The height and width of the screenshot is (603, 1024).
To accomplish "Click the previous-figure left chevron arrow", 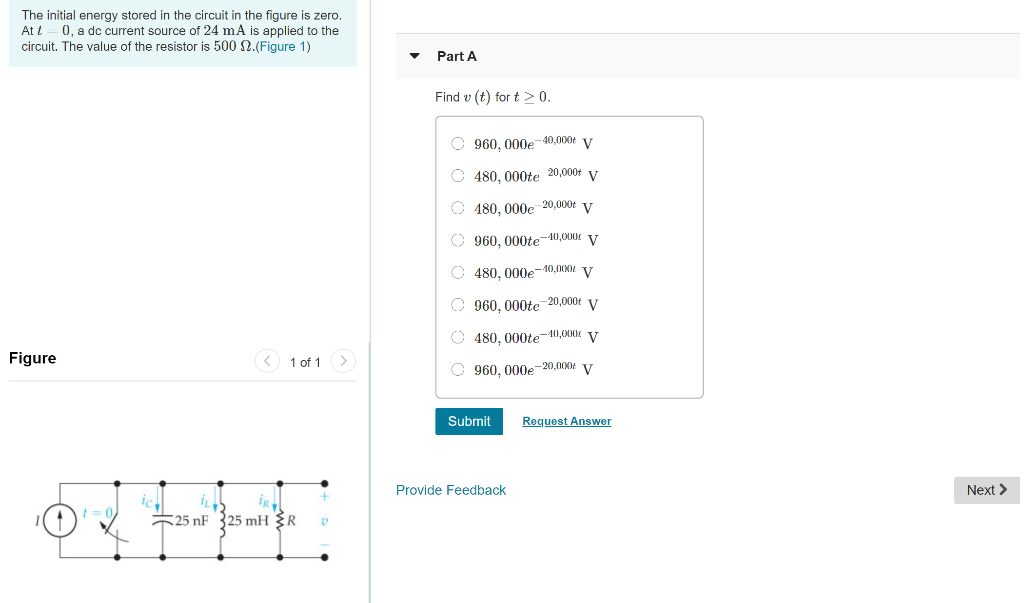I will pyautogui.click(x=266, y=361).
